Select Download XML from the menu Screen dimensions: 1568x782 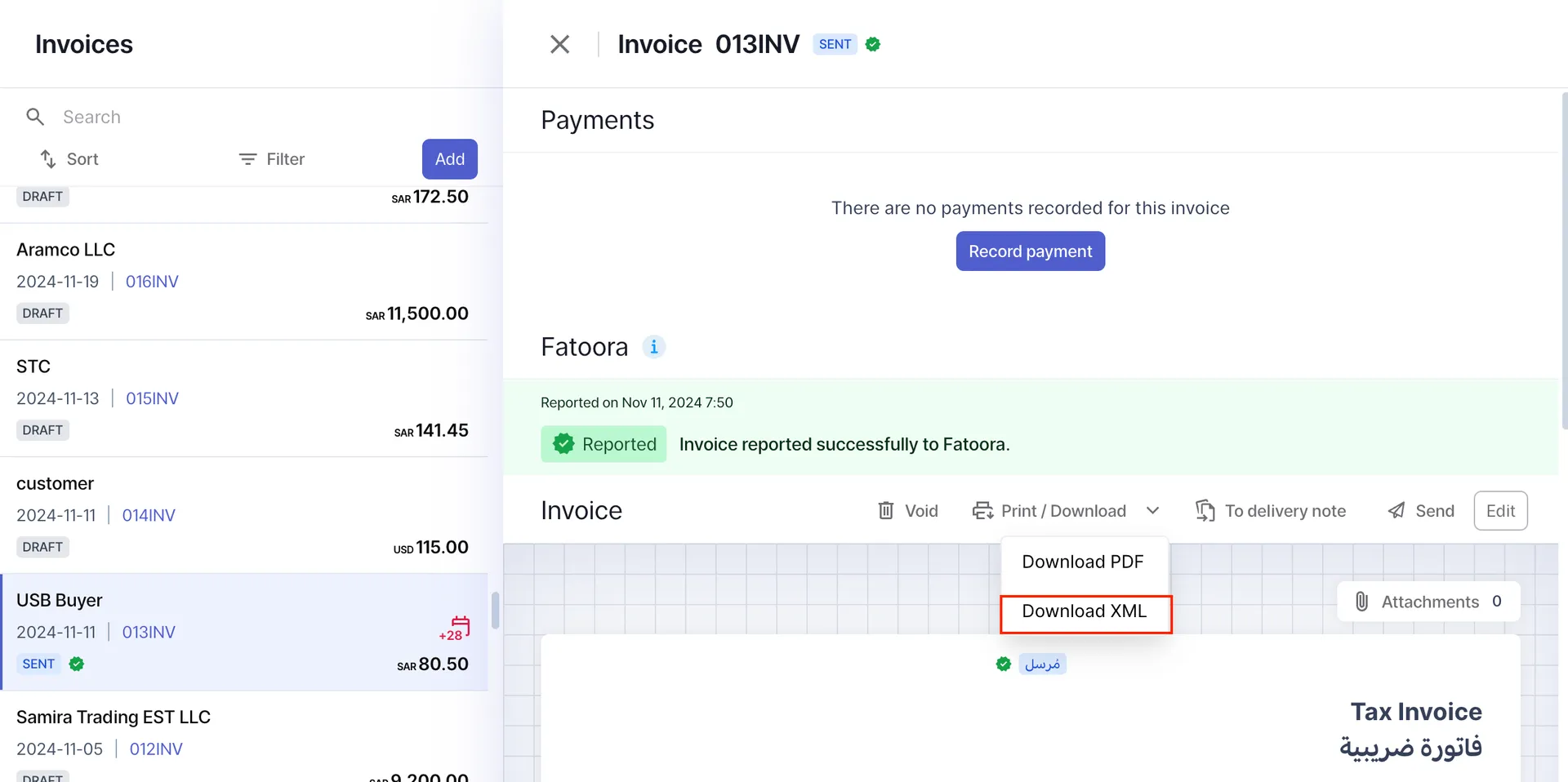(1085, 611)
